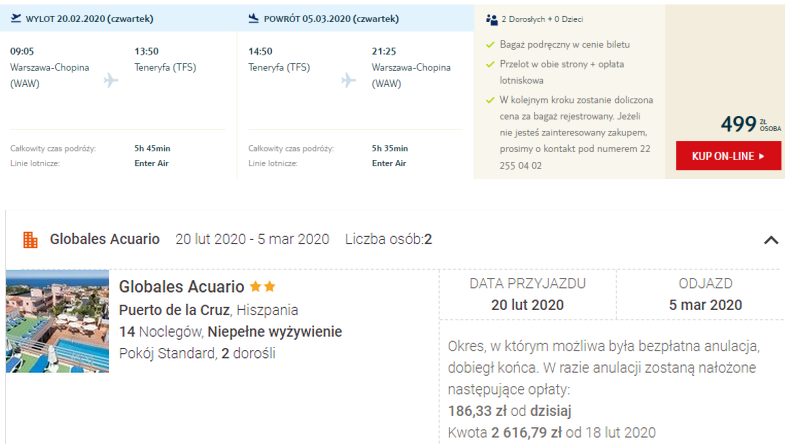This screenshot has width=785, height=444.
Task: Click the checkmark beside Przelot w obie strony
Action: pyautogui.click(x=490, y=65)
